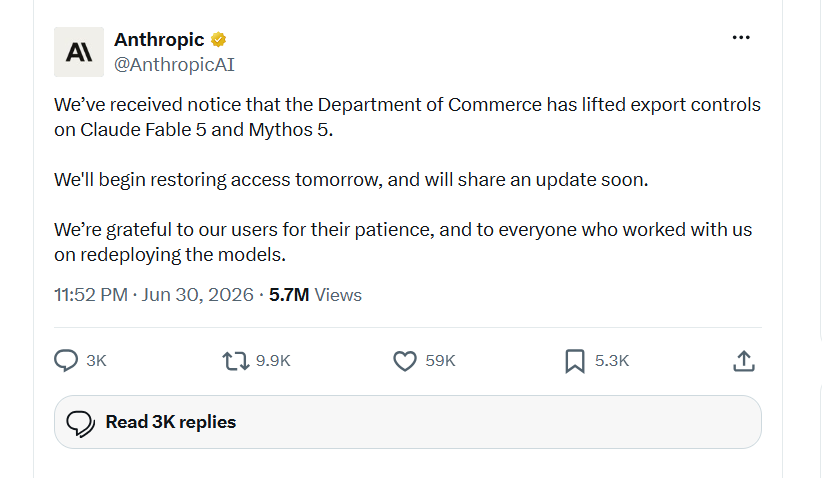Open the Anthropic display name link

pos(159,39)
